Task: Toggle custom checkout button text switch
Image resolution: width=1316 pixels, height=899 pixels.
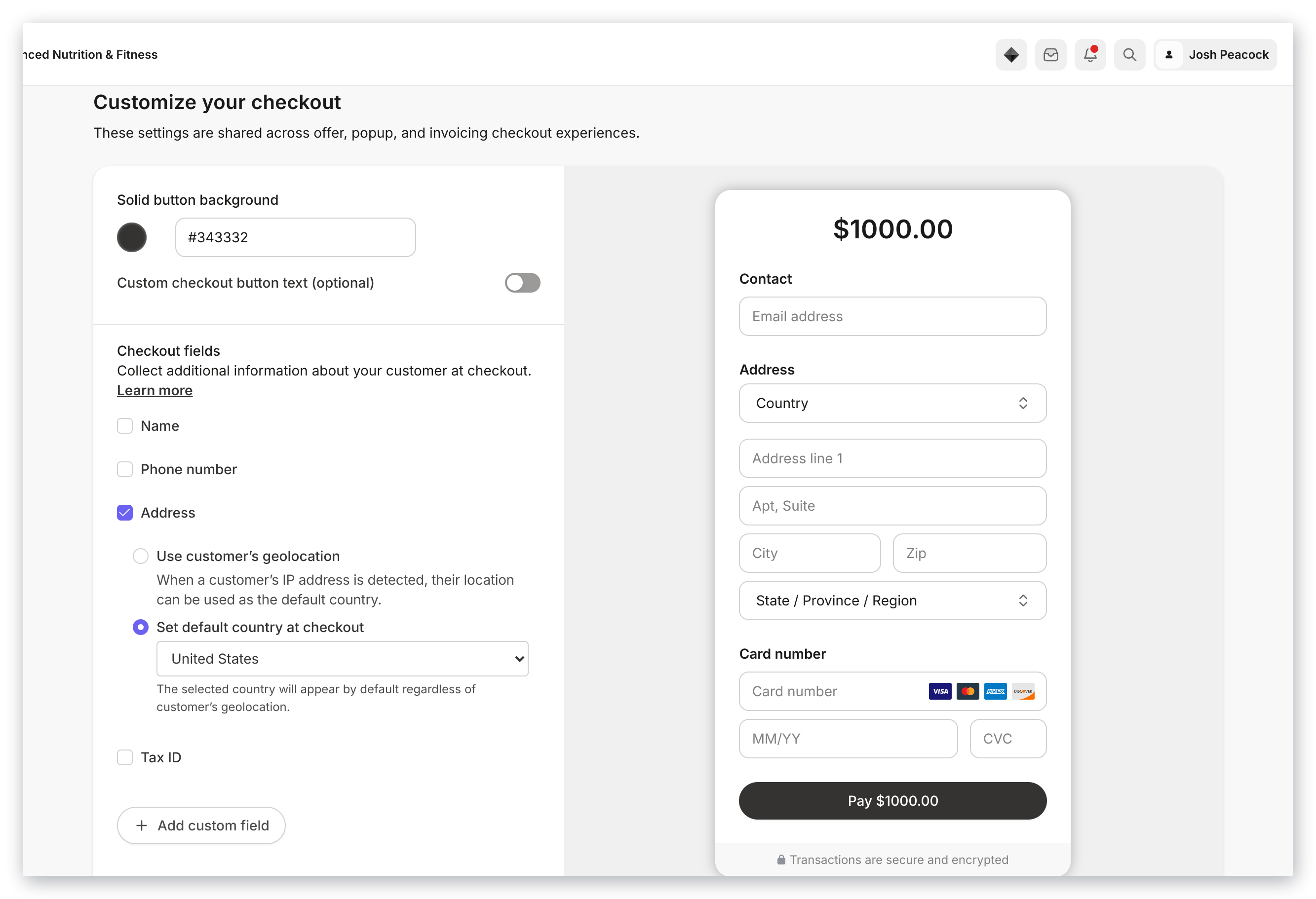Action: tap(522, 283)
